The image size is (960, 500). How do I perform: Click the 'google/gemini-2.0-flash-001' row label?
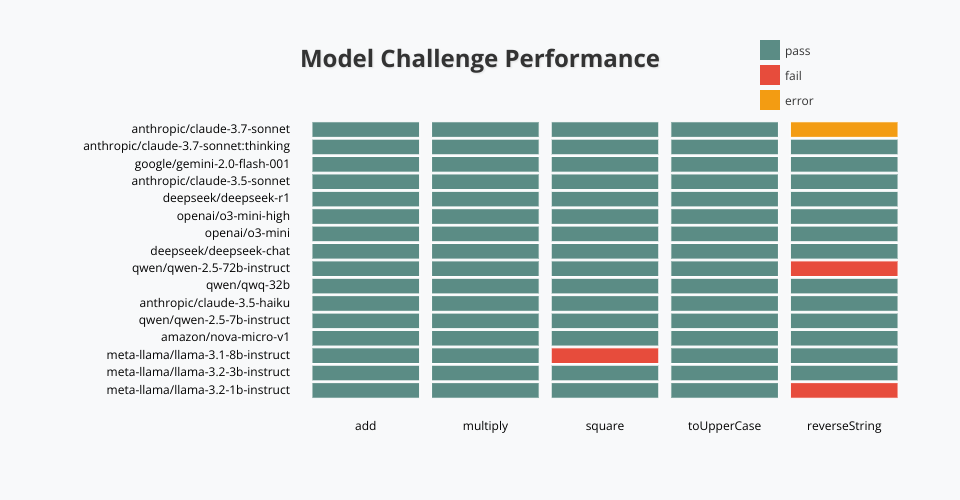(213, 164)
